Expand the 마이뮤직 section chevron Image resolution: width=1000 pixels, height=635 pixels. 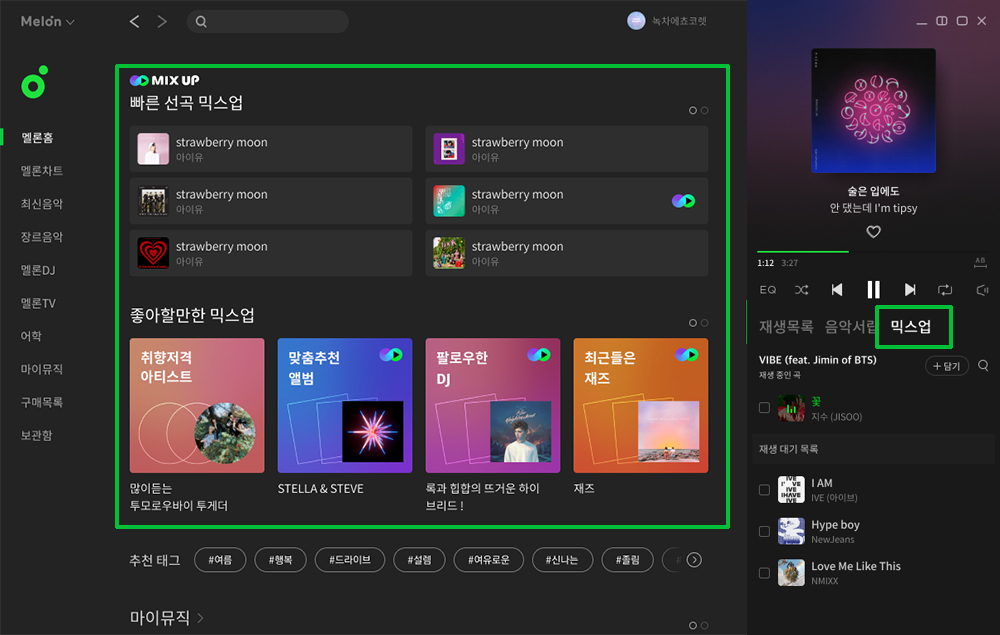pyautogui.click(x=200, y=617)
